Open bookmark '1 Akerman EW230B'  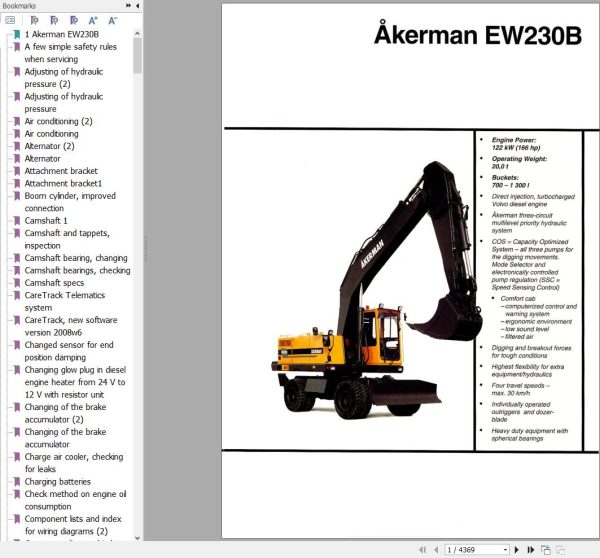coord(62,34)
